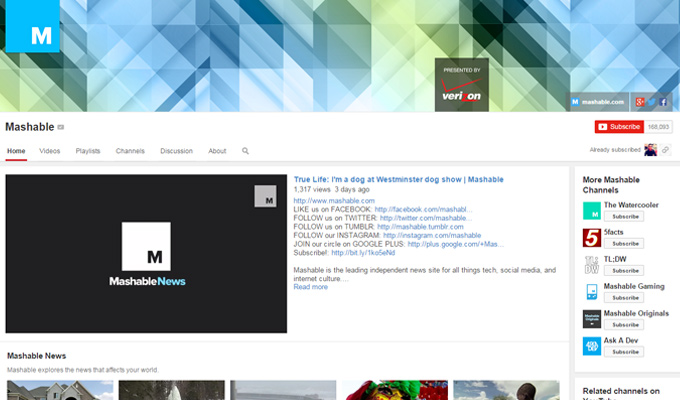Image resolution: width=680 pixels, height=400 pixels.
Task: Click the 1,317 views text
Action: 312,189
